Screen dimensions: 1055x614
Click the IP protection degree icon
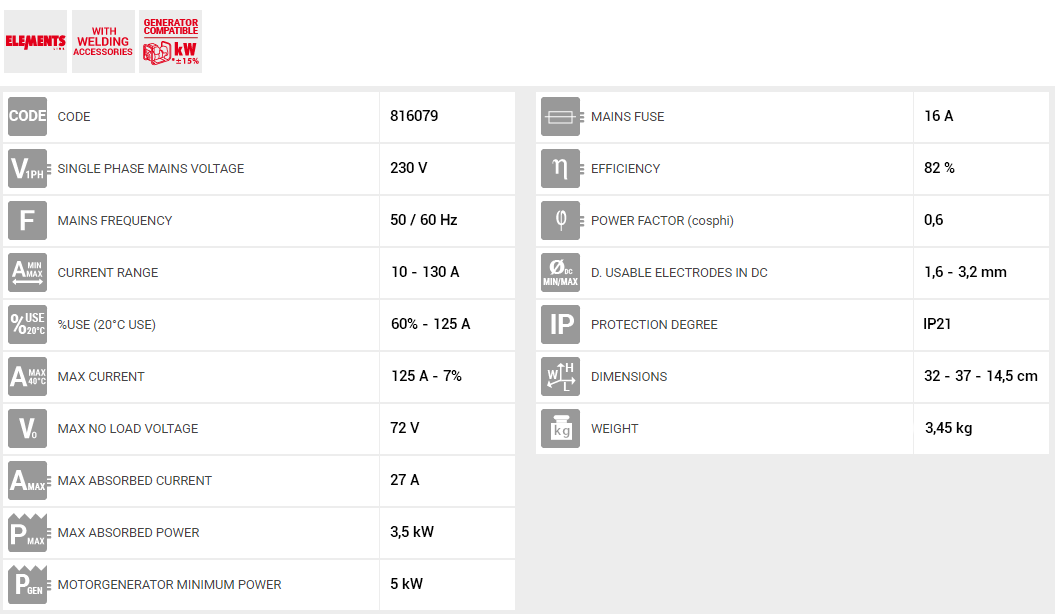point(560,324)
